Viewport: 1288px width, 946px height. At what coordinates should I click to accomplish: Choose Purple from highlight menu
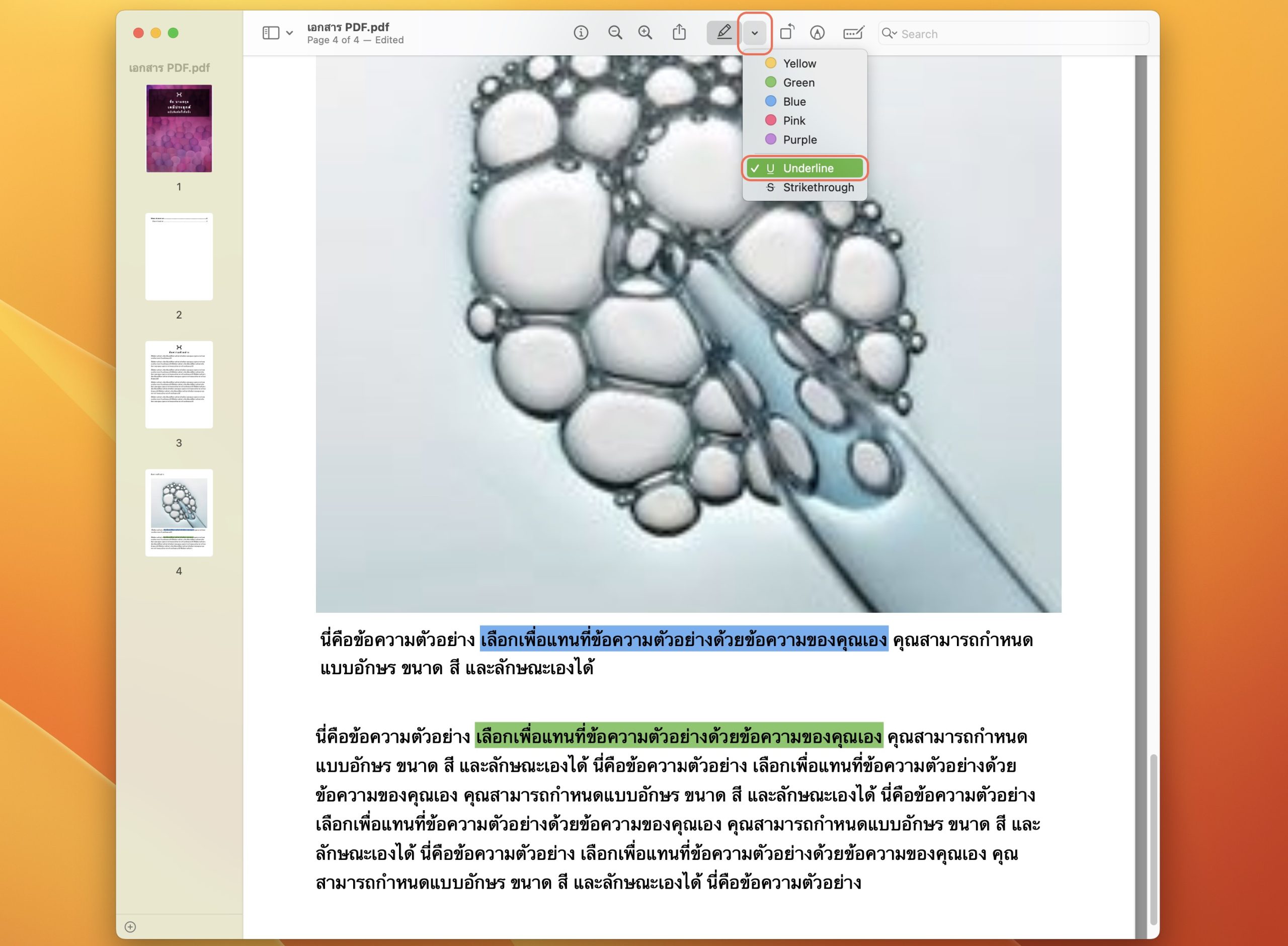coord(799,140)
